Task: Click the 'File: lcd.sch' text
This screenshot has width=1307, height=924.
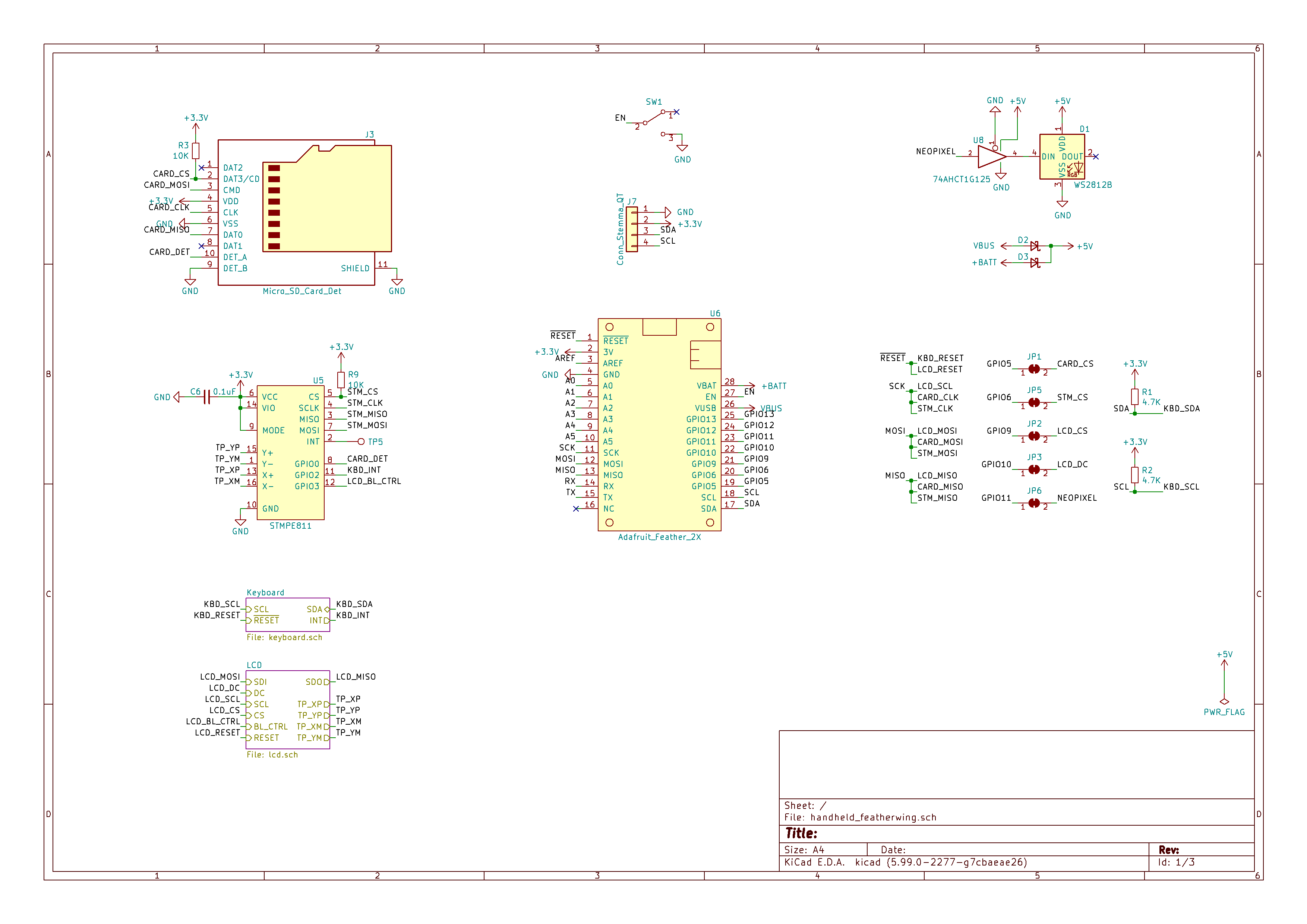Action: pos(272,754)
